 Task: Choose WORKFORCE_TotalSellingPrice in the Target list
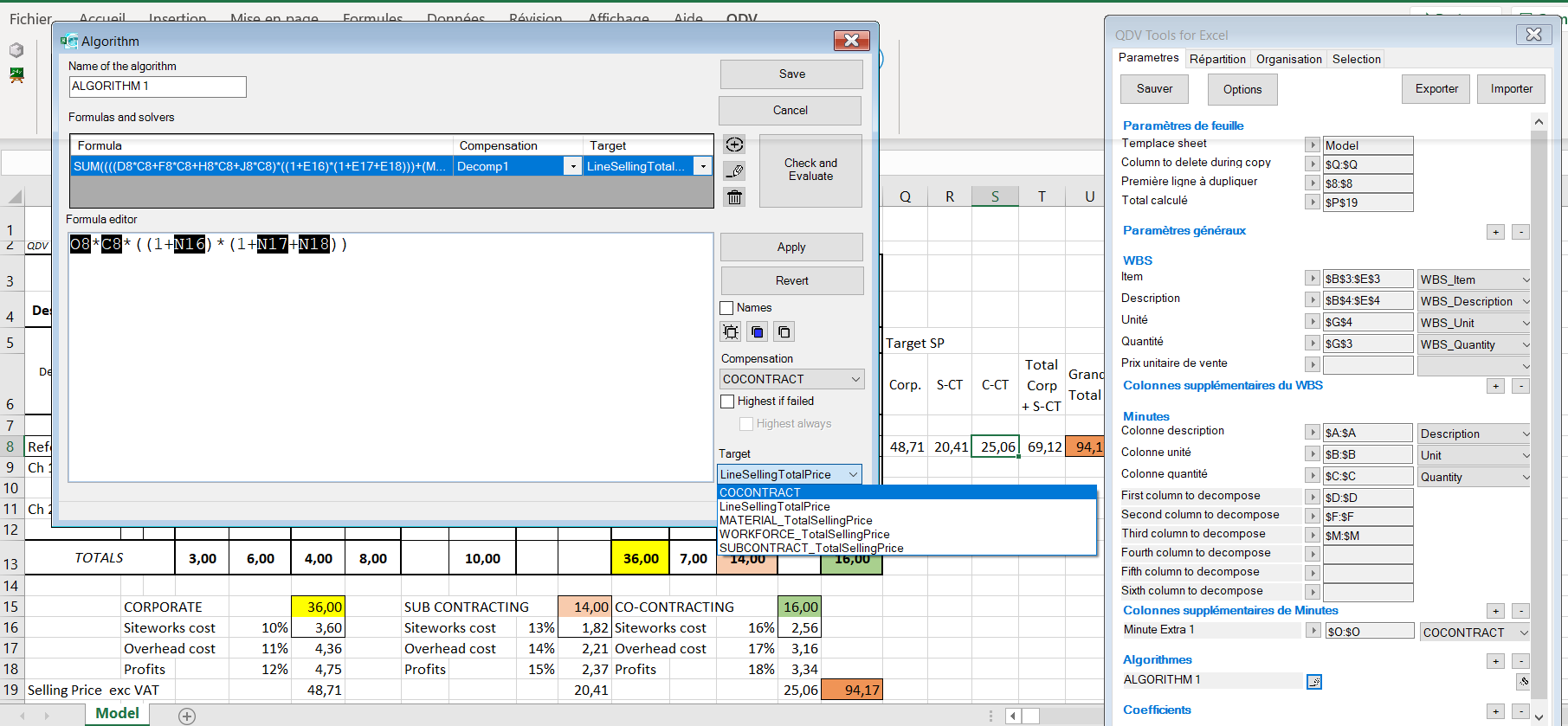[x=907, y=534]
